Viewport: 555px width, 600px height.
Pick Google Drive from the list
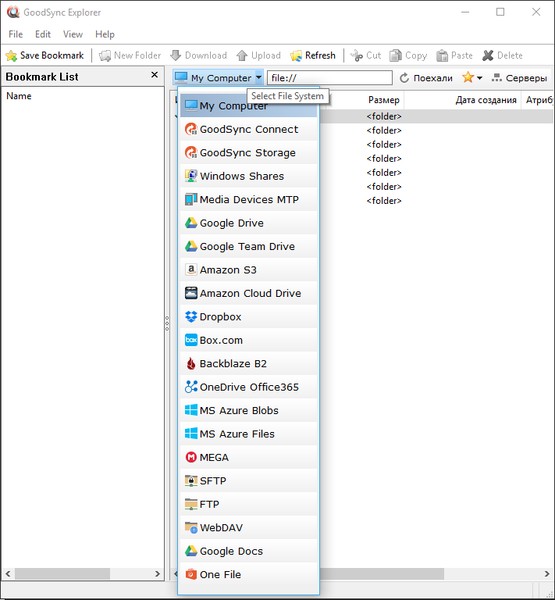click(248, 223)
